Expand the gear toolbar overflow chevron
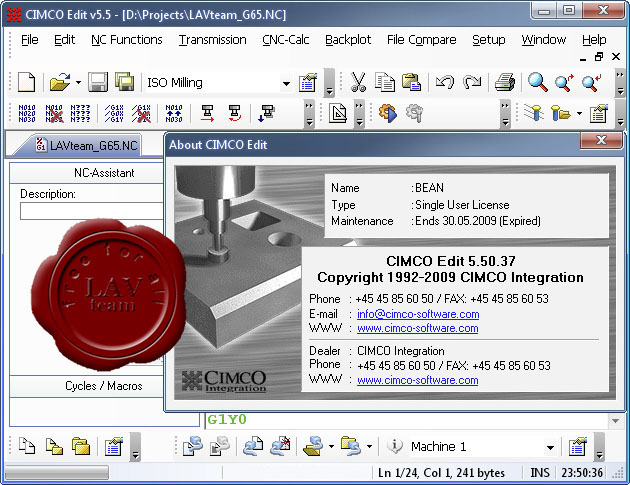The width and height of the screenshot is (630, 485). pyautogui.click(x=505, y=114)
